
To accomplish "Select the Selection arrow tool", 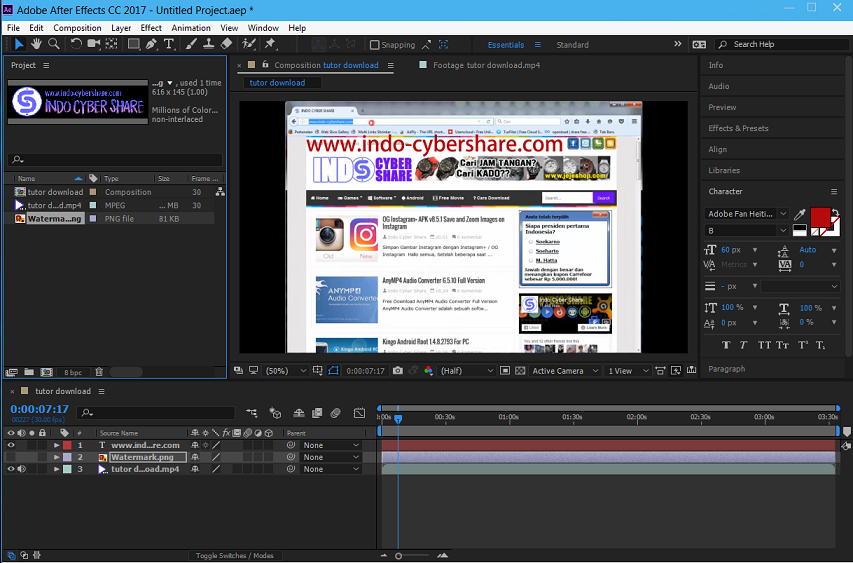I will click(18, 44).
